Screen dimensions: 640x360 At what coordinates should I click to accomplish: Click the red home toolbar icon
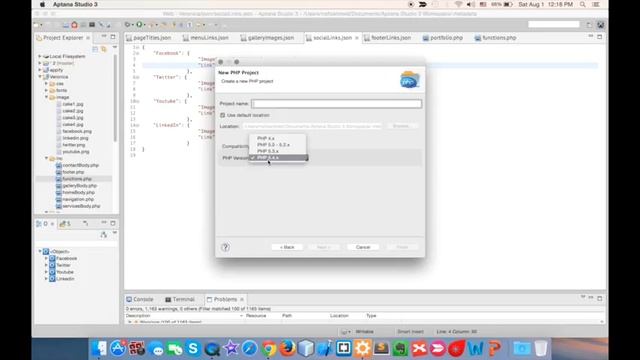coord(74,25)
